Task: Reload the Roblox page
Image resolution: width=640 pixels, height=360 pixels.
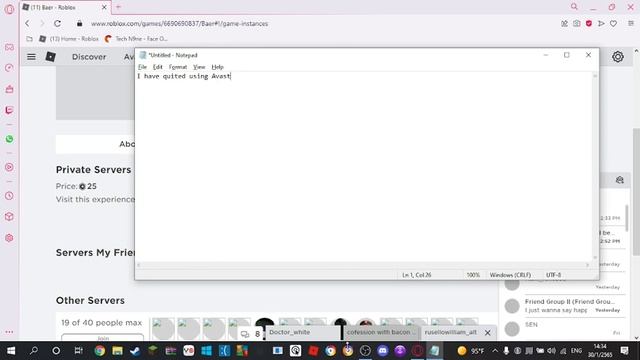Action: (58, 24)
